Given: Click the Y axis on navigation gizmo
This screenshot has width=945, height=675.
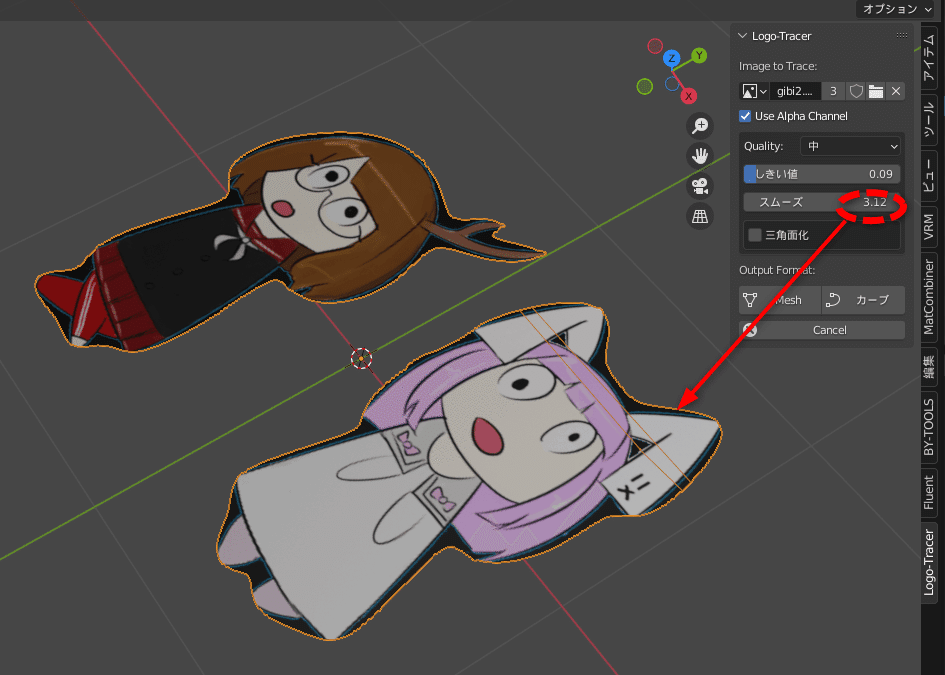Looking at the screenshot, I should 699,55.
